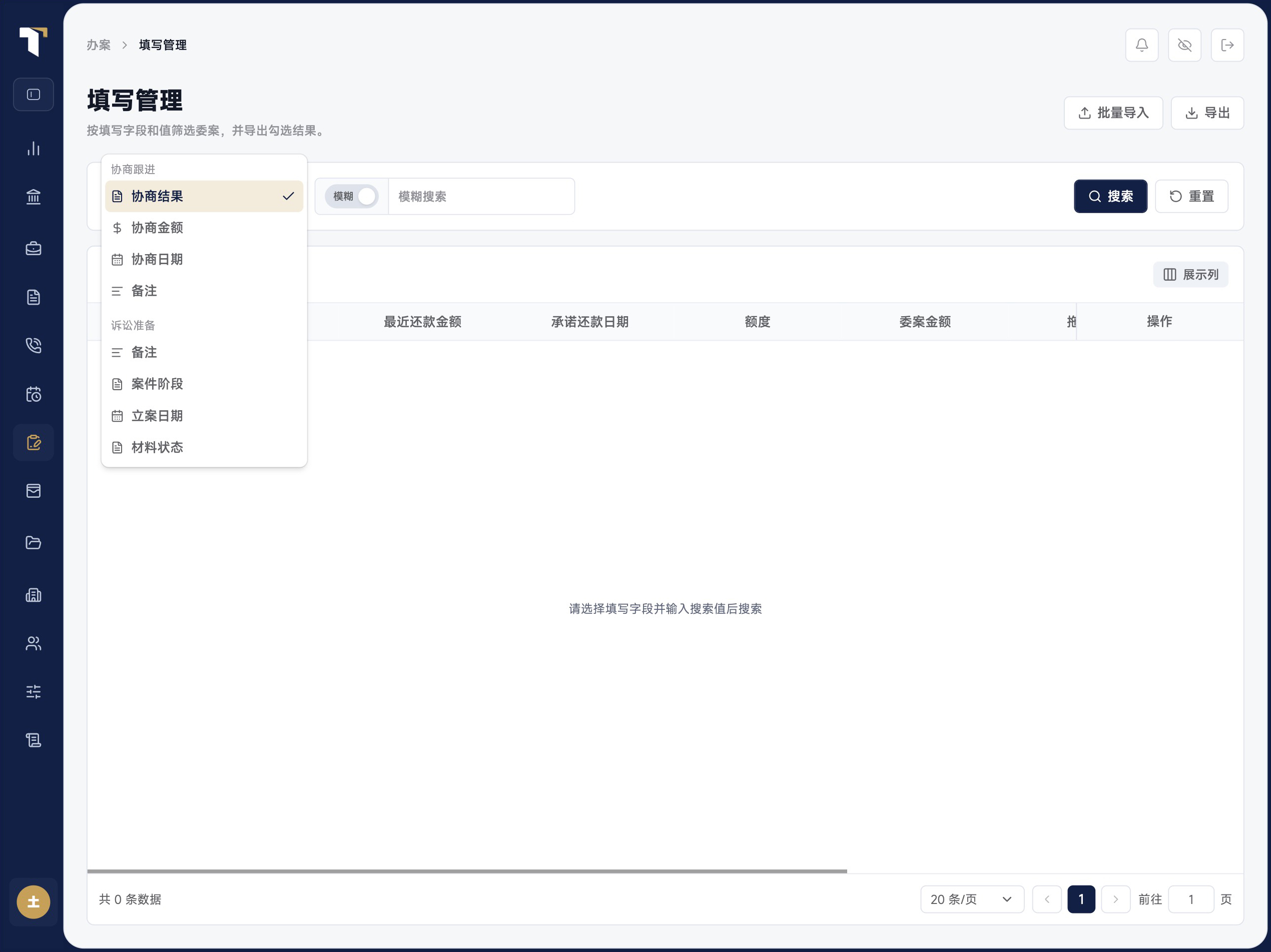Click the 委案金额 column header
1271x952 pixels.
pos(925,322)
